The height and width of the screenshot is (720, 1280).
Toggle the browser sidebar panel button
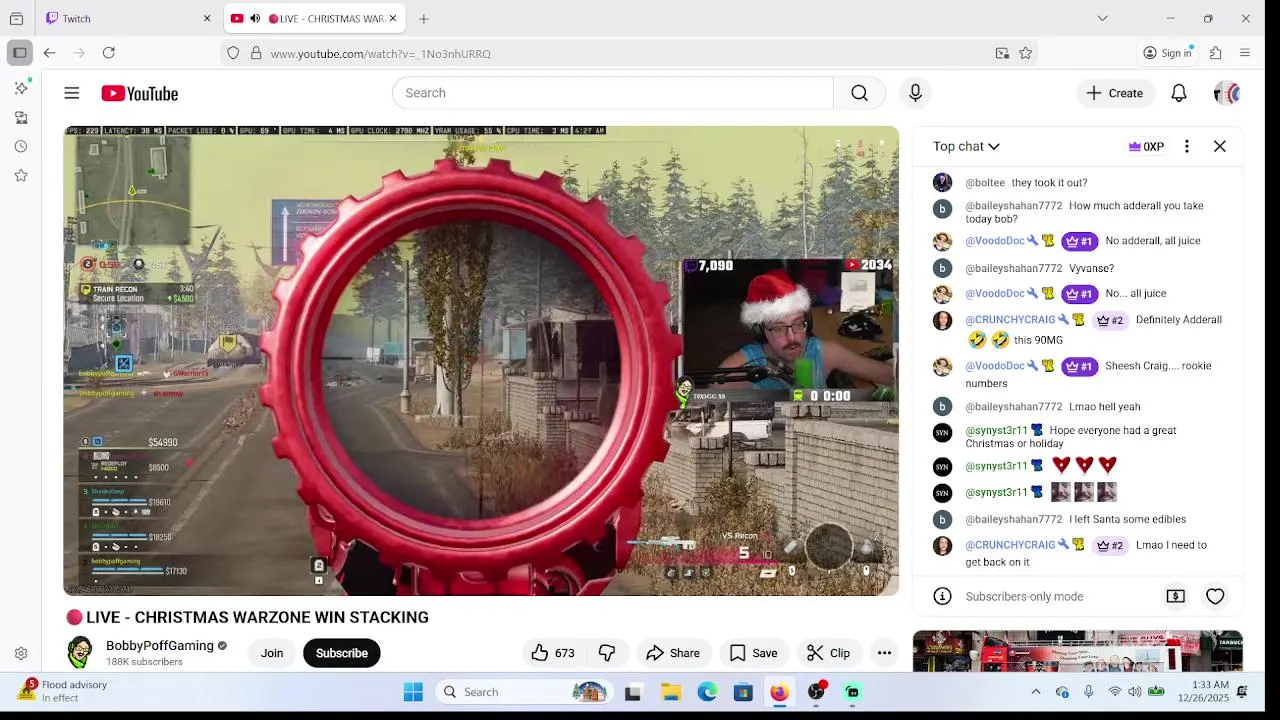pos(19,53)
